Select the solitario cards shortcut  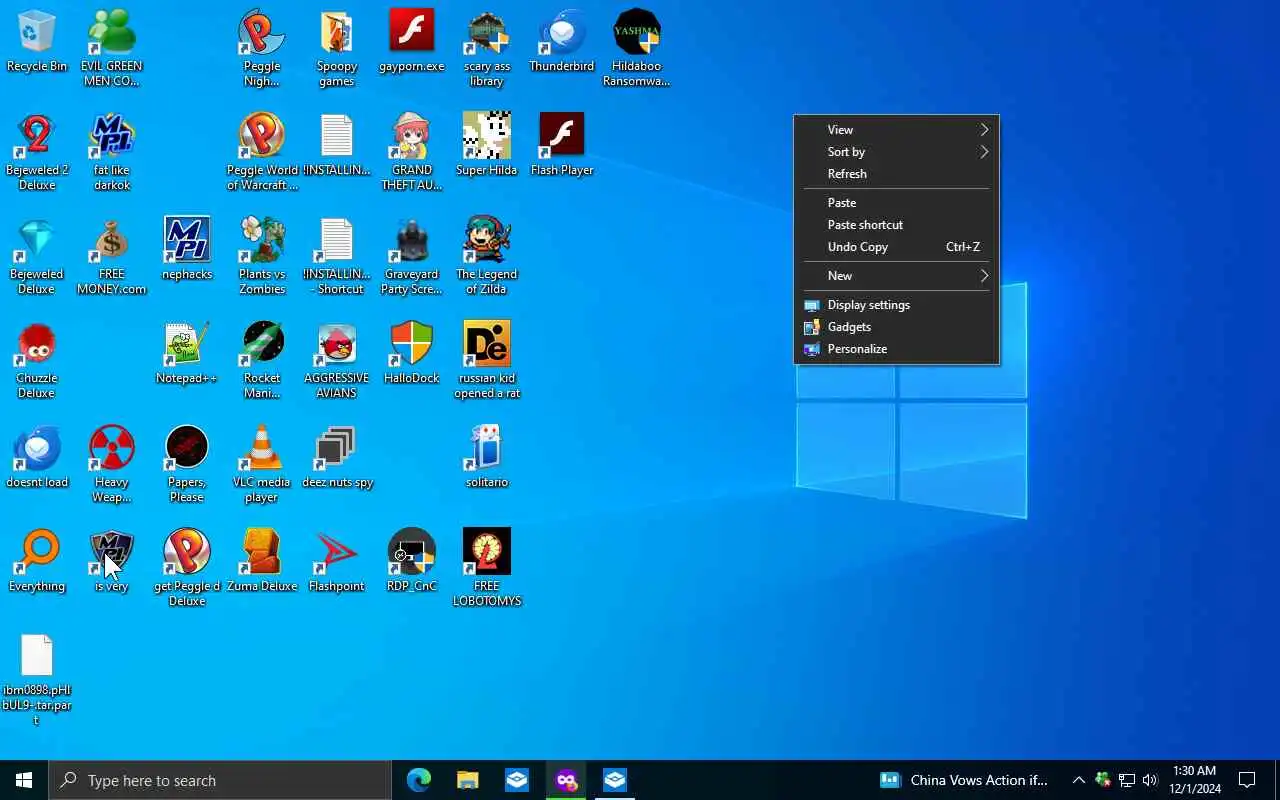[x=487, y=458]
